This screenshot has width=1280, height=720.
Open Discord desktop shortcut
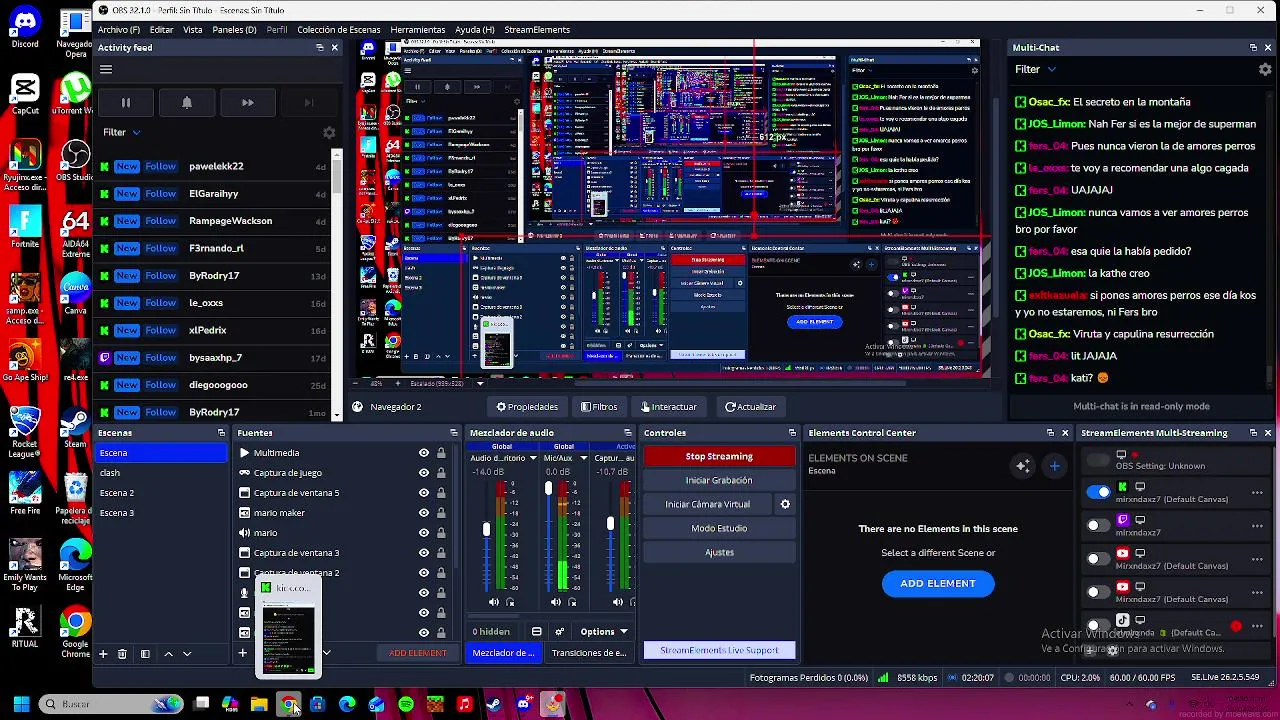[x=25, y=27]
